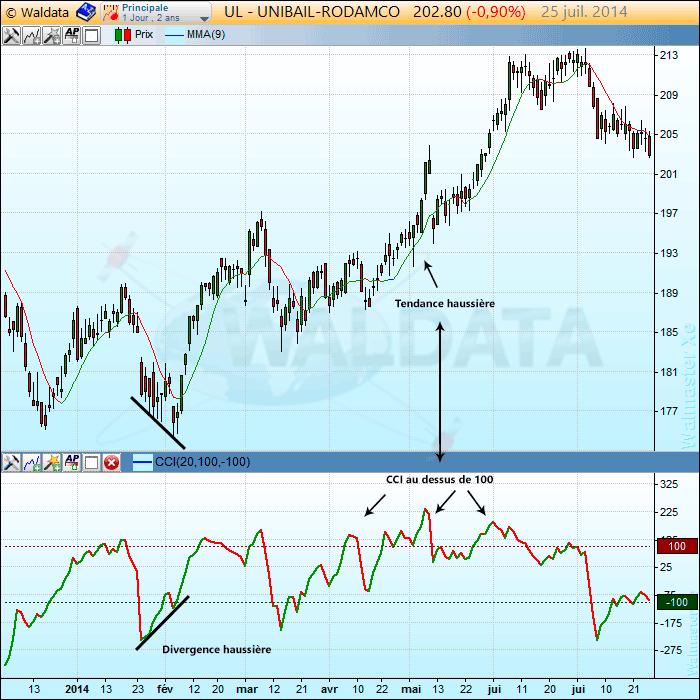Viewport: 700px width, 700px height.
Task: Open the settings tools icon in price panel
Action: pos(11,35)
